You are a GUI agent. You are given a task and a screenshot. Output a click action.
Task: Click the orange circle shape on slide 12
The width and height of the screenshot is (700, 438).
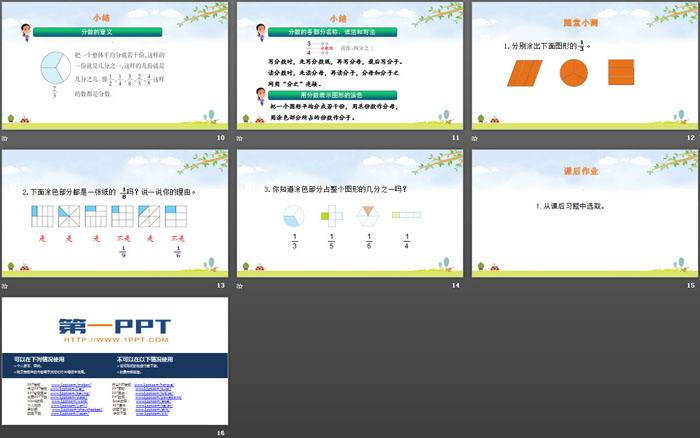572,73
